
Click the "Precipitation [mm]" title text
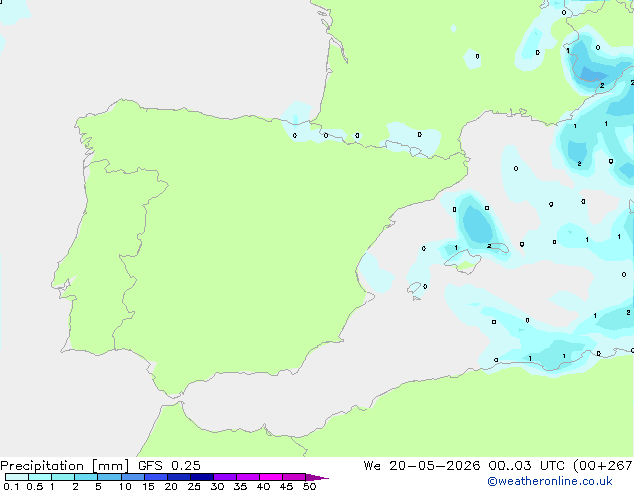(x=65, y=466)
